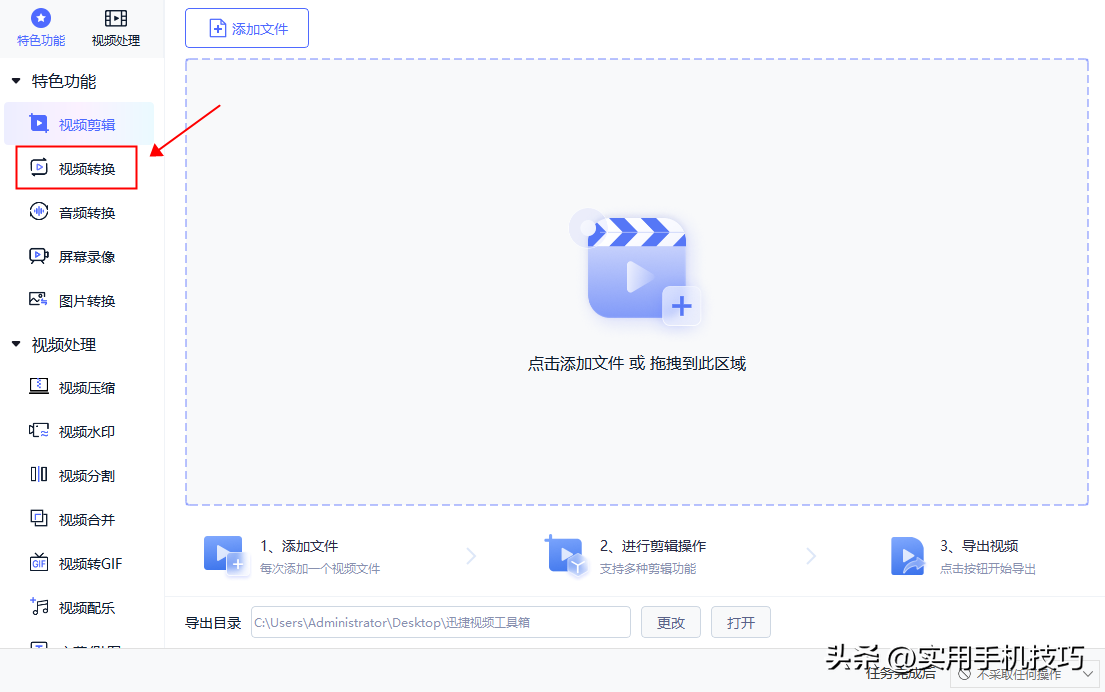
Task: Open 视频配乐 music icon
Action: (39, 606)
